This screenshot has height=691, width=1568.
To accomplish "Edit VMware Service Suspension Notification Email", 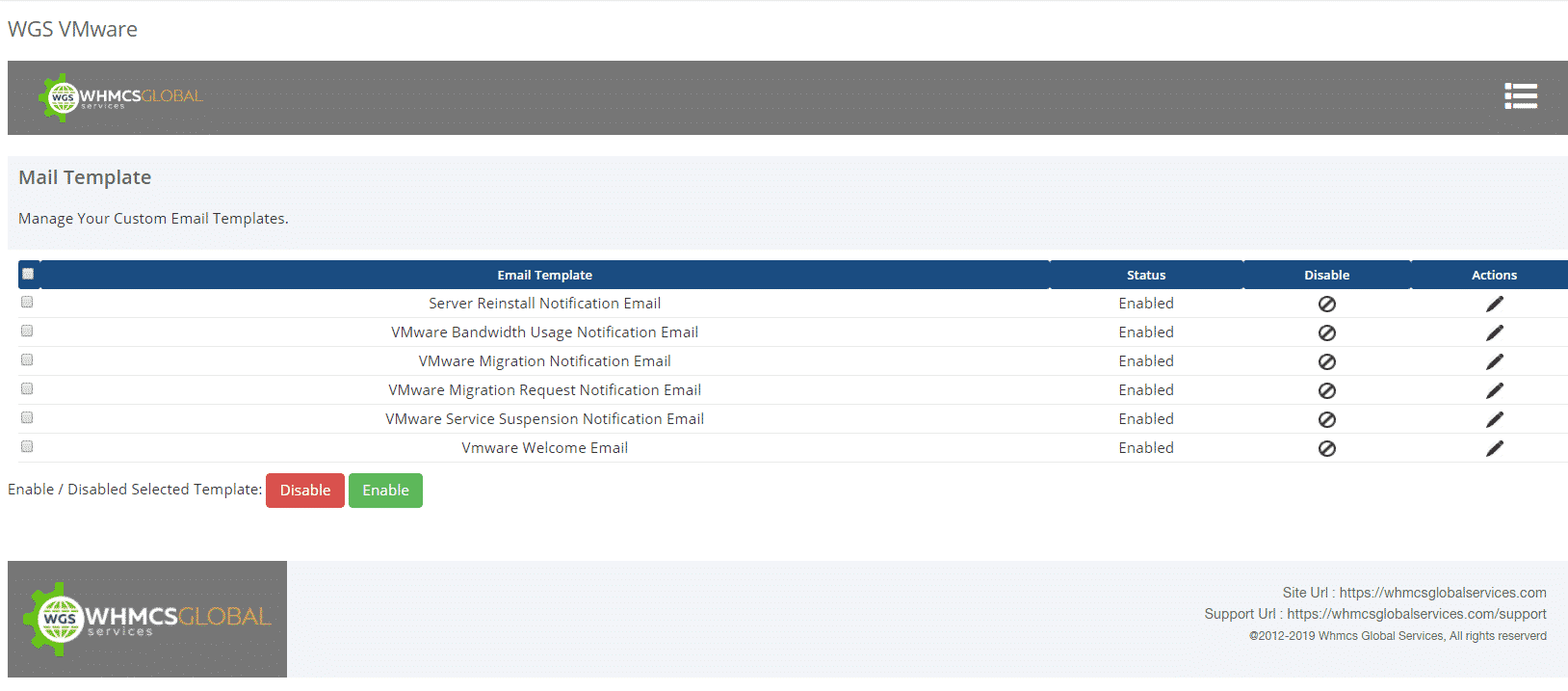I will 1494,419.
